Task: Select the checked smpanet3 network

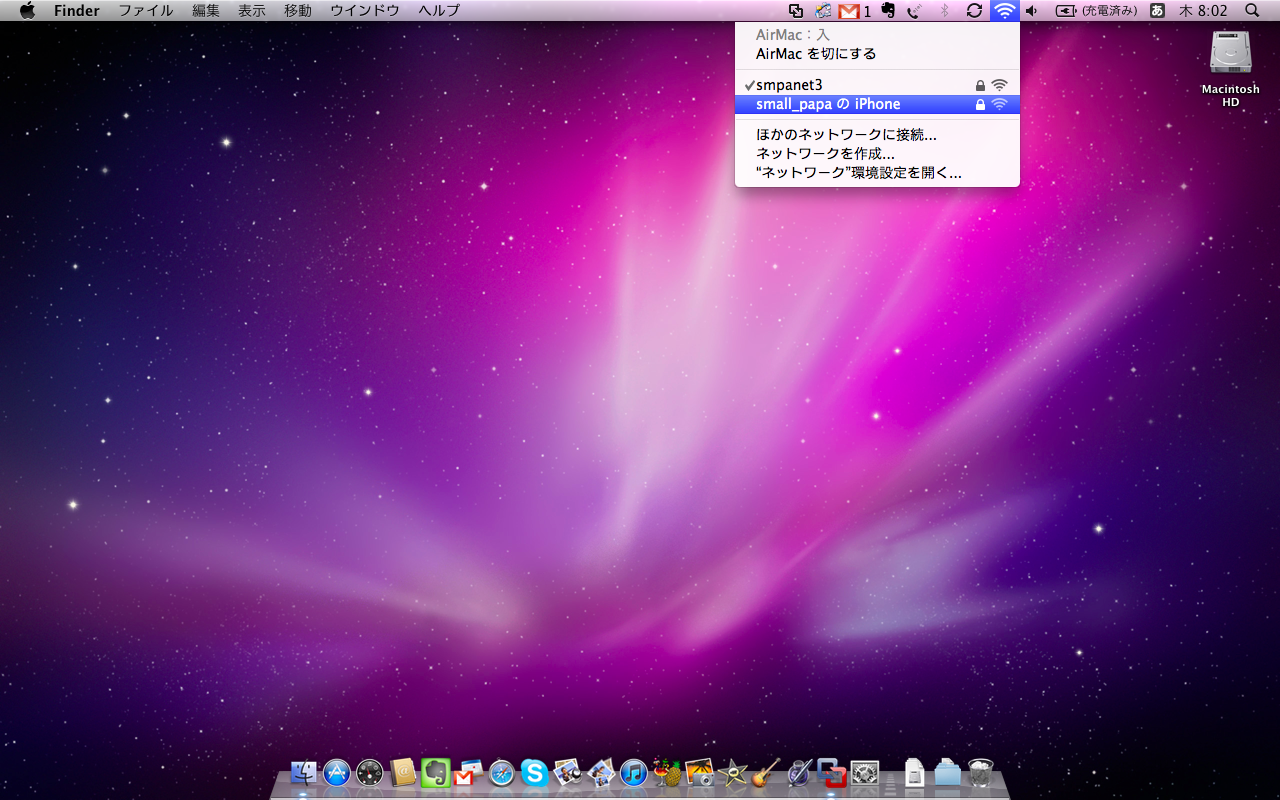Action: [x=877, y=85]
